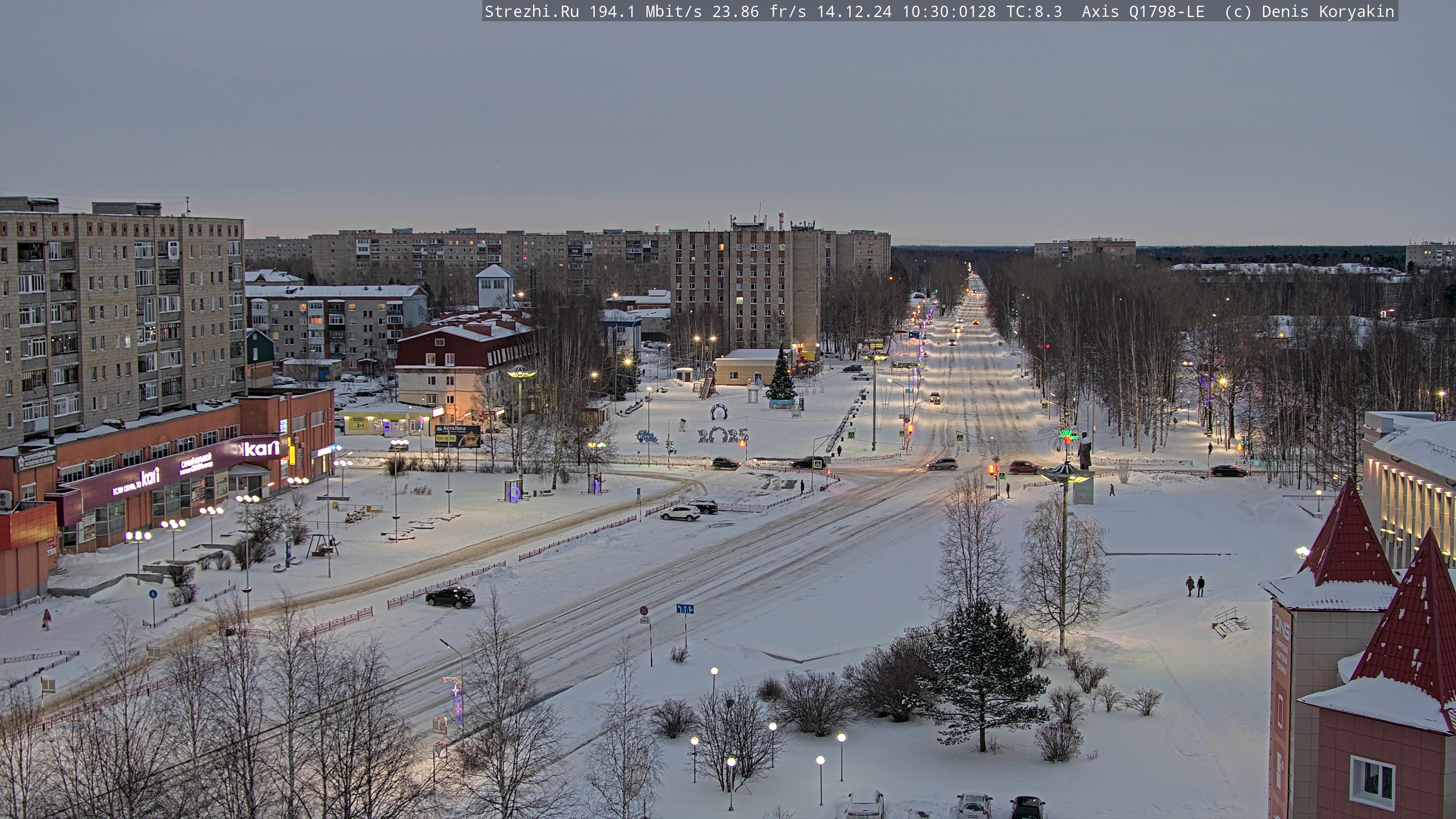Click the "TC:8.3" temperature reading
Viewport: 1456px width, 819px height.
click(x=1034, y=11)
